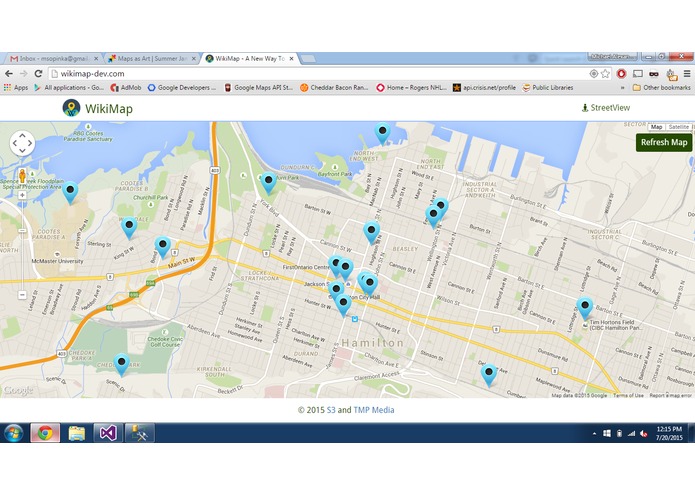
Task: Open the Google Maps API bookmark
Action: (x=259, y=88)
